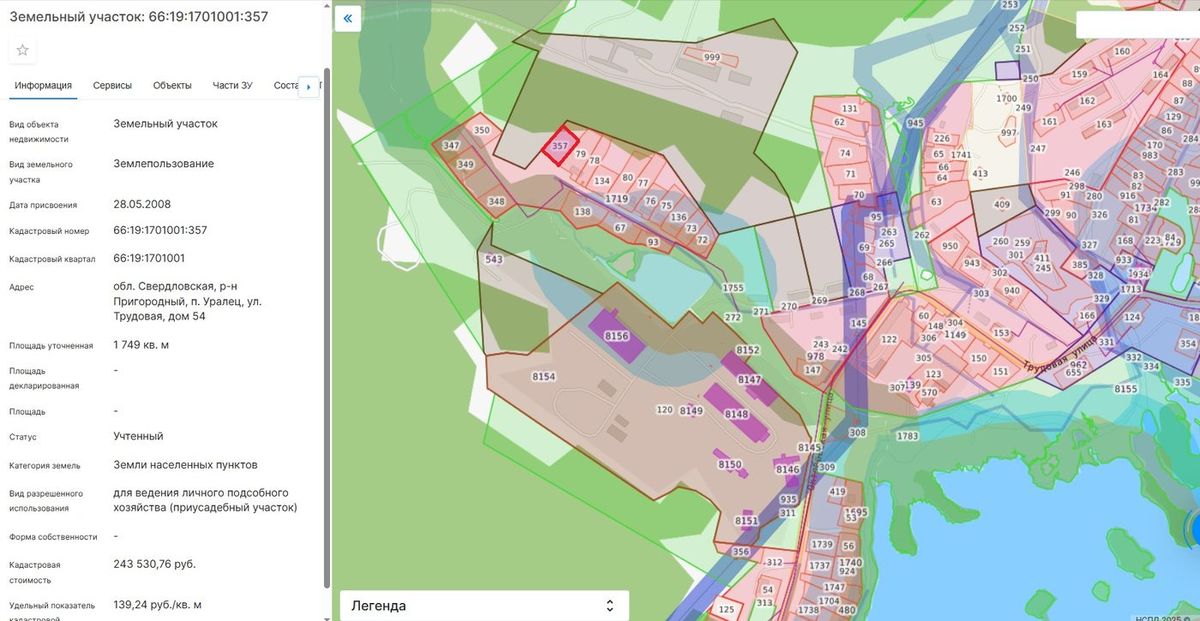
Task: Select parcel 162 on the map
Action: pyautogui.click(x=1088, y=101)
